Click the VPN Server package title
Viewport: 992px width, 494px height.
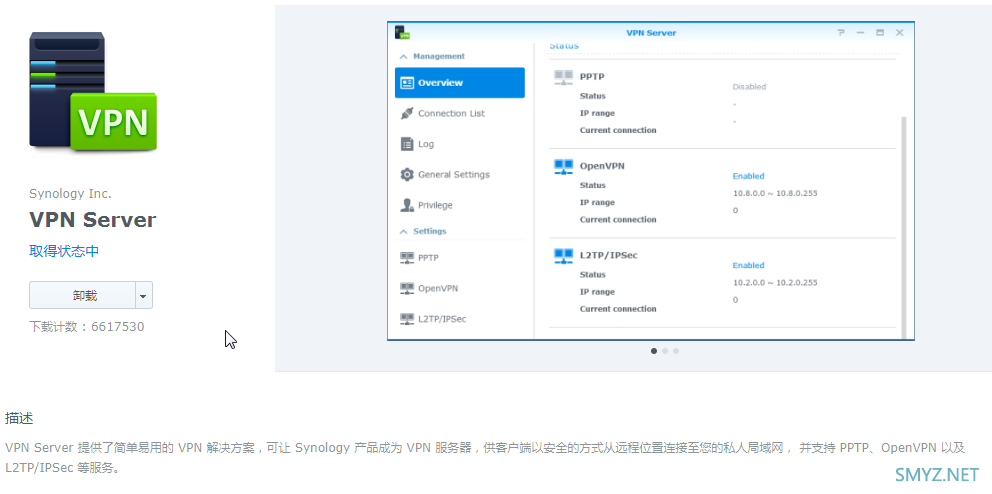click(92, 220)
